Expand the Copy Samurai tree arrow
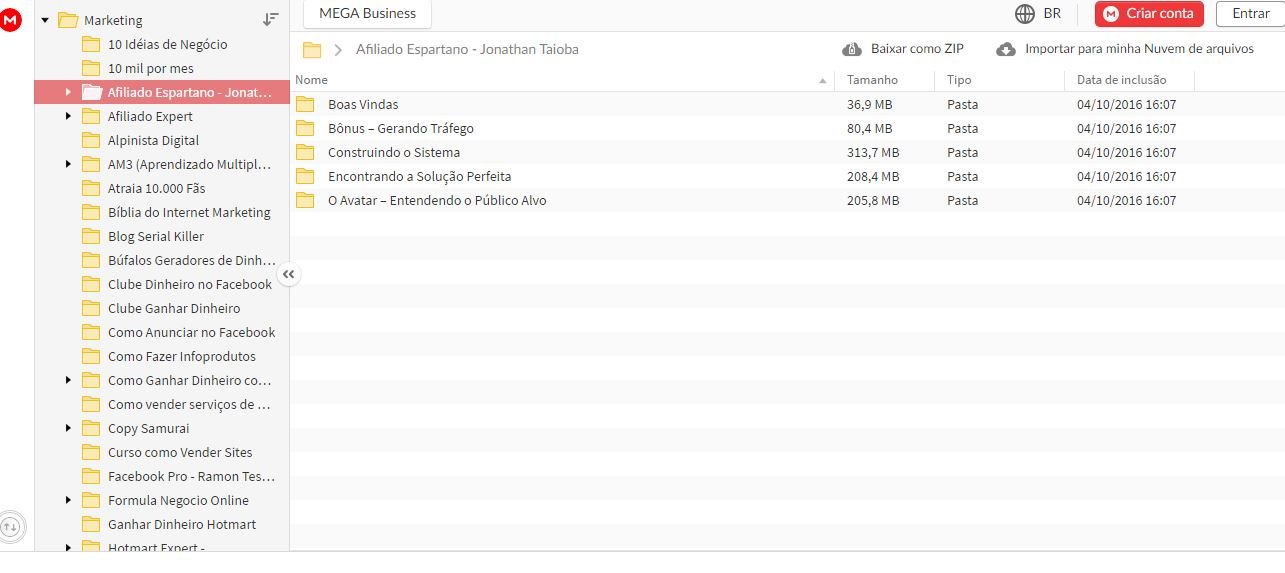 click(x=68, y=428)
